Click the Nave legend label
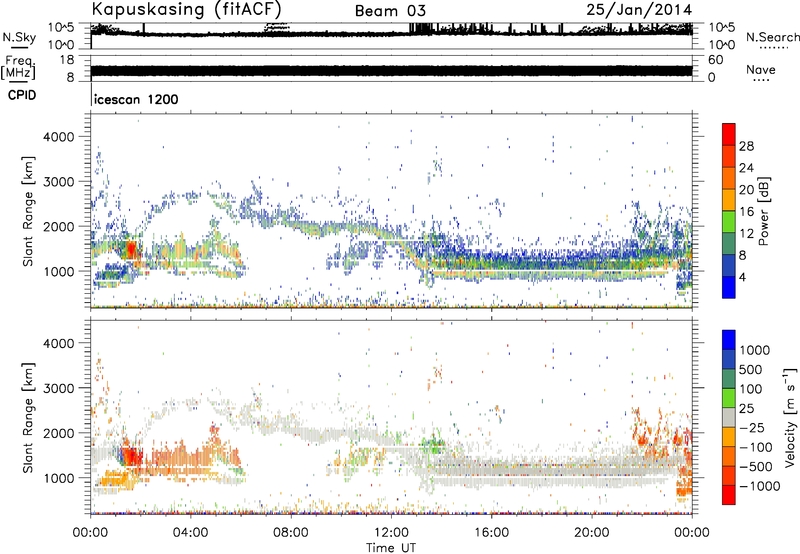Image resolution: width=800 pixels, height=554 pixels. tap(761, 69)
